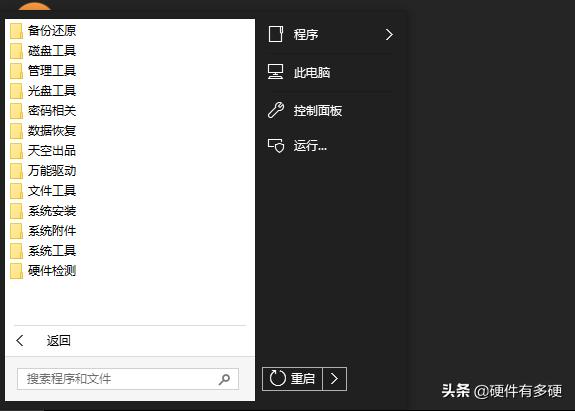
Task: Click the folder icon for 文件工具
Action: tap(17, 191)
